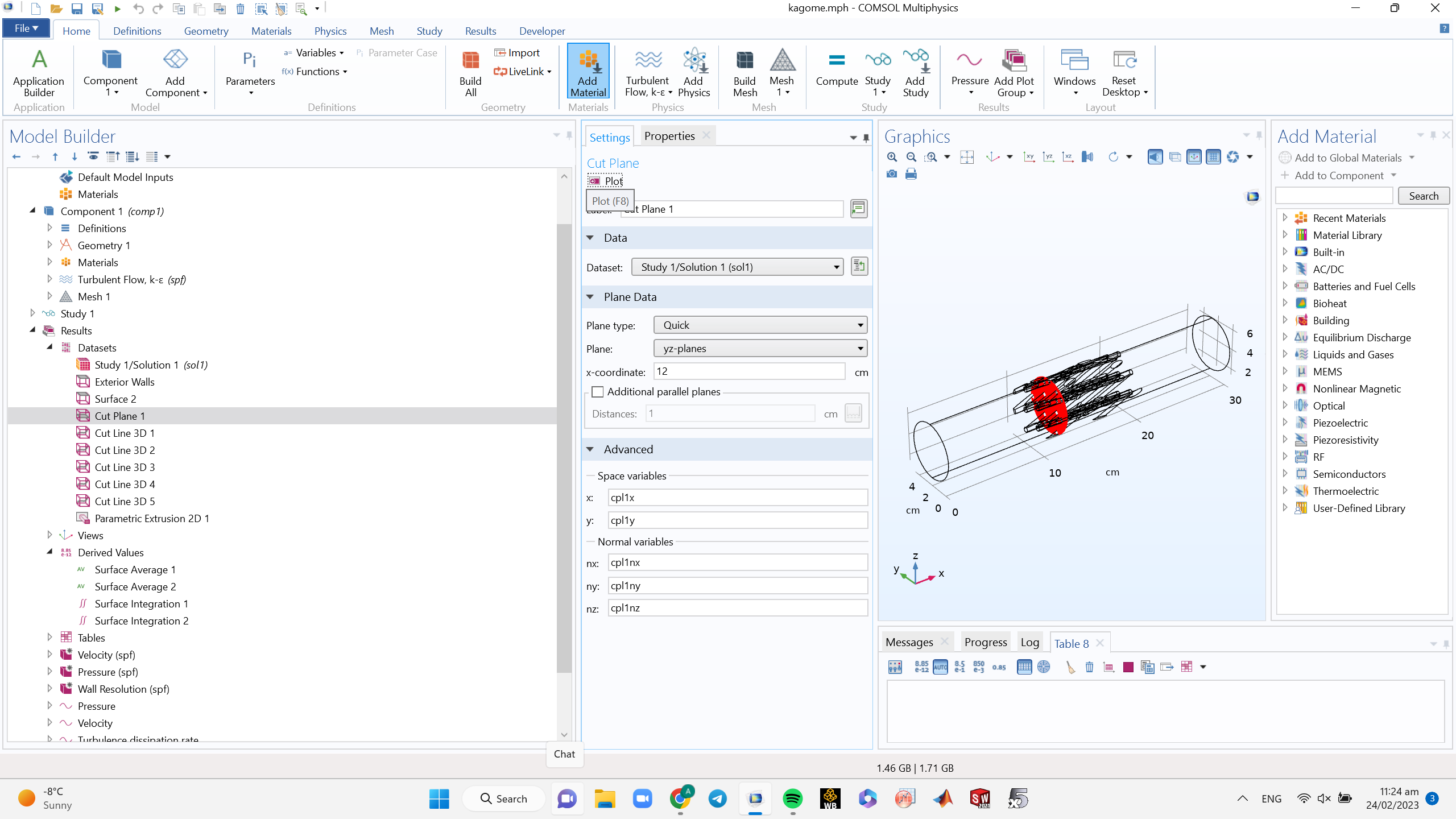
Task: Open the yz-planes Plane dropdown
Action: (x=760, y=348)
